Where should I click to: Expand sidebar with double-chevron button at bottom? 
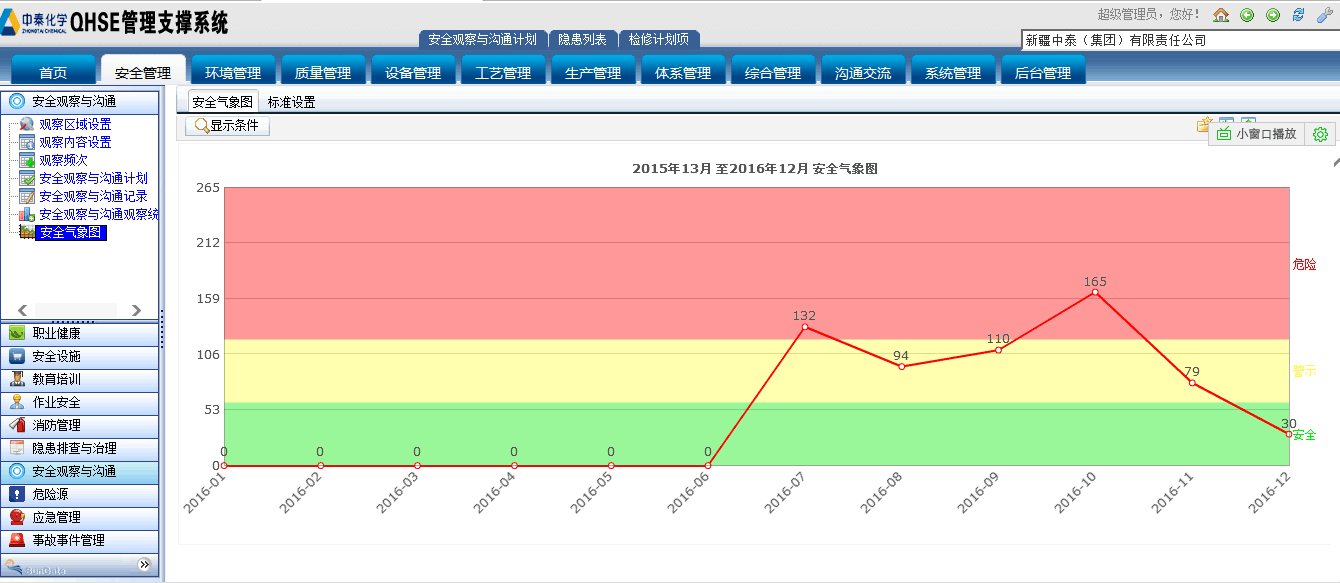coord(144,565)
